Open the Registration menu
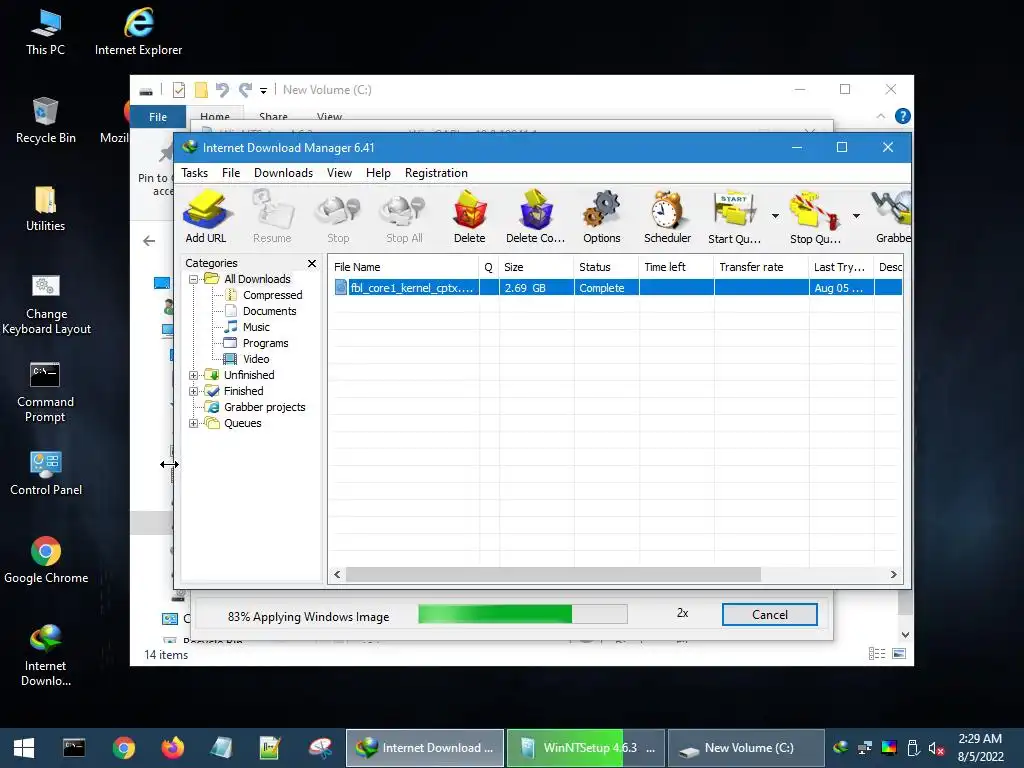1024x768 pixels. click(x=436, y=173)
